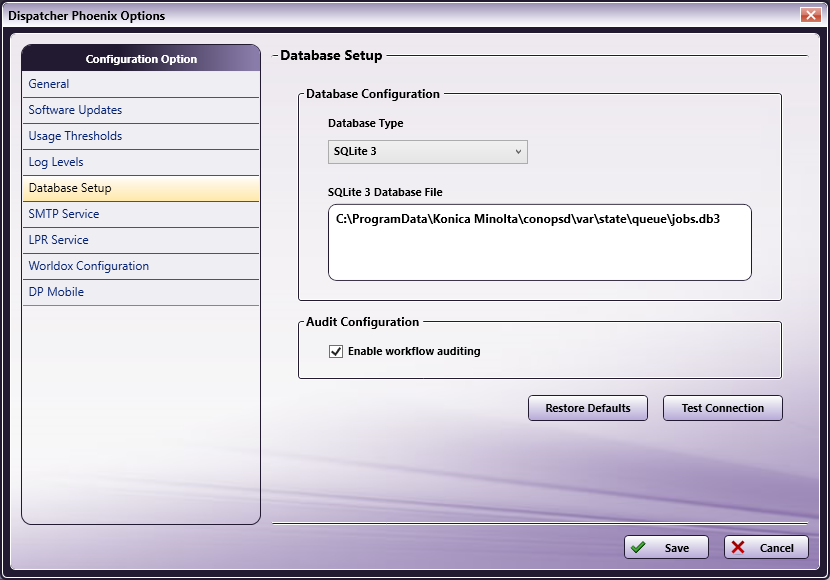Viewport: 830px width, 580px height.
Task: Open SMTP Service settings
Action: (141, 214)
